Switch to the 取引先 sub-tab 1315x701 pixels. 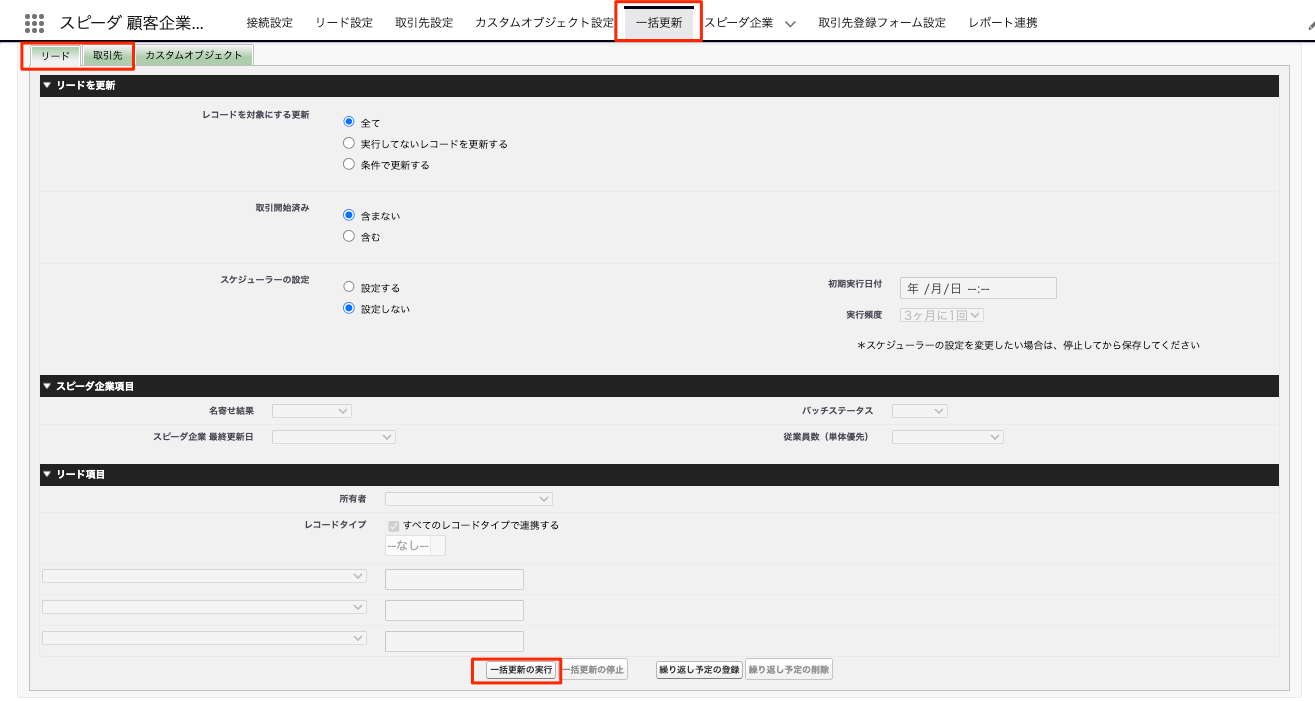point(107,56)
